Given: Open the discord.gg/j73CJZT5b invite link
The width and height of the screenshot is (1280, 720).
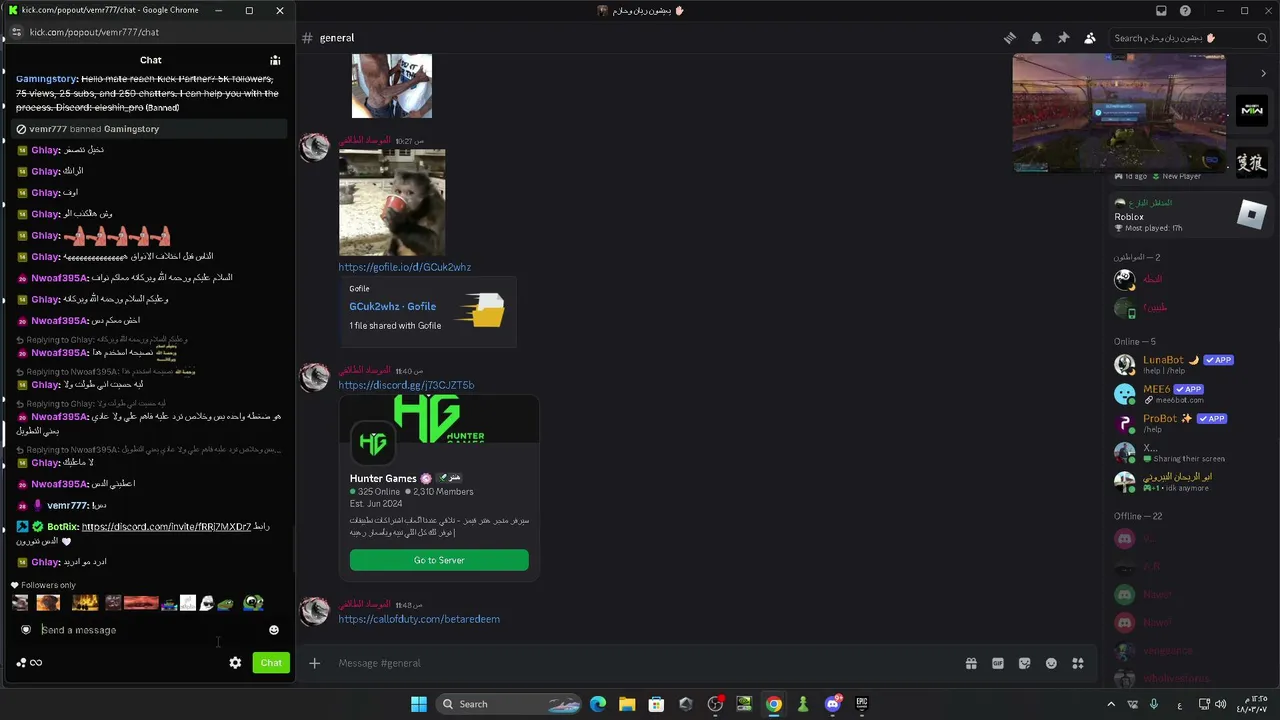Looking at the screenshot, I should coord(406,385).
